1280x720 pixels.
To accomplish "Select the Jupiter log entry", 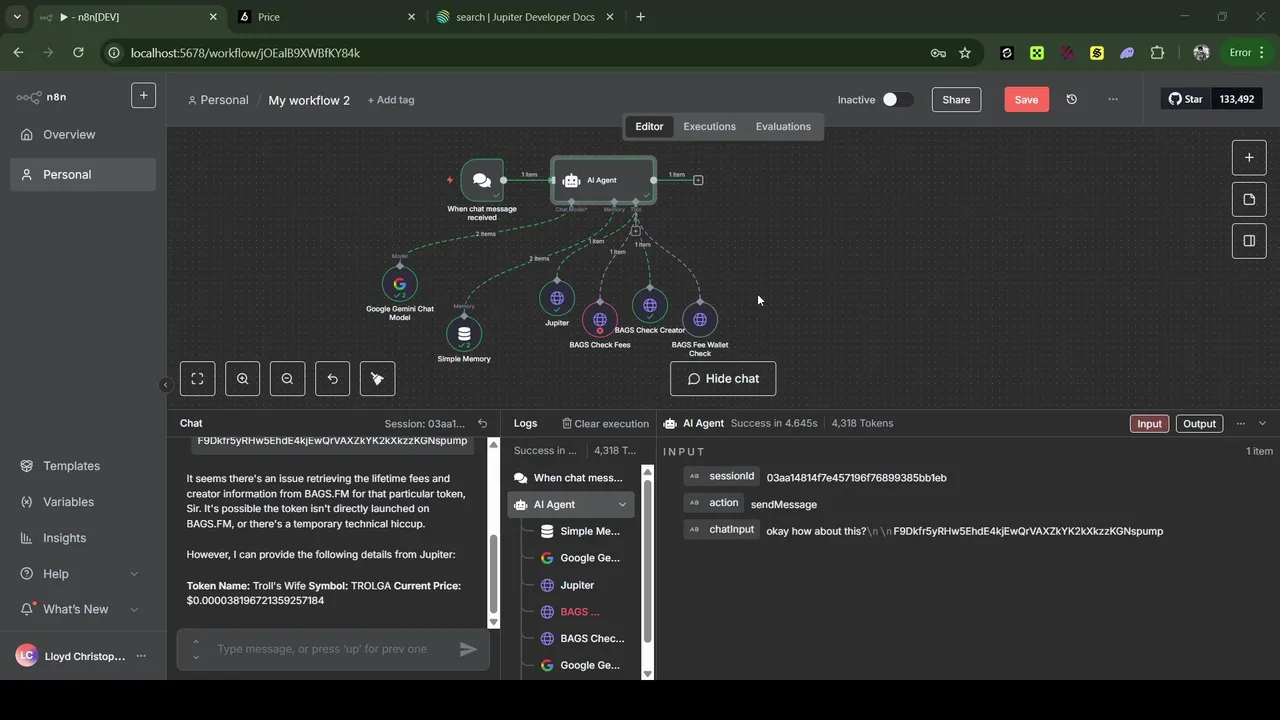I will tap(580, 585).
